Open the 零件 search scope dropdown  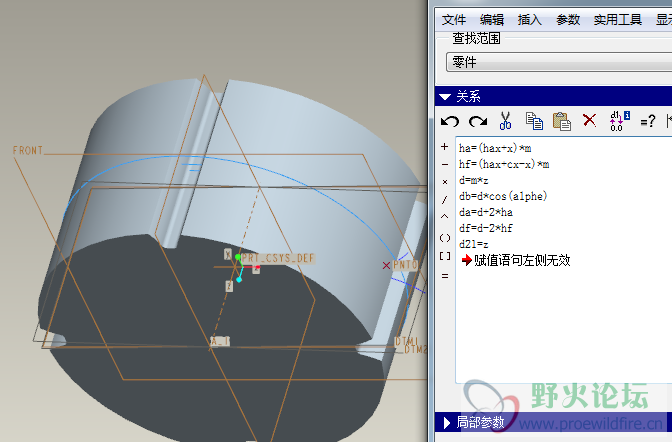[559, 62]
